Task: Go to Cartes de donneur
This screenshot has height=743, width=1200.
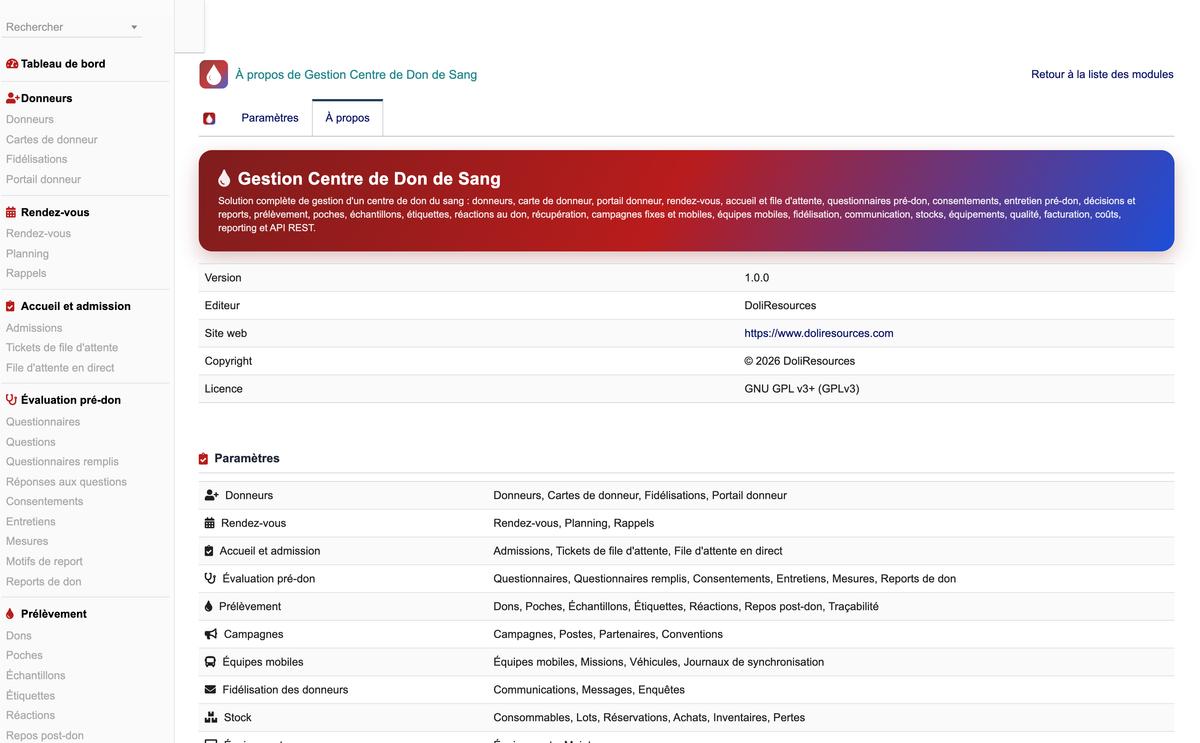Action: click(52, 140)
